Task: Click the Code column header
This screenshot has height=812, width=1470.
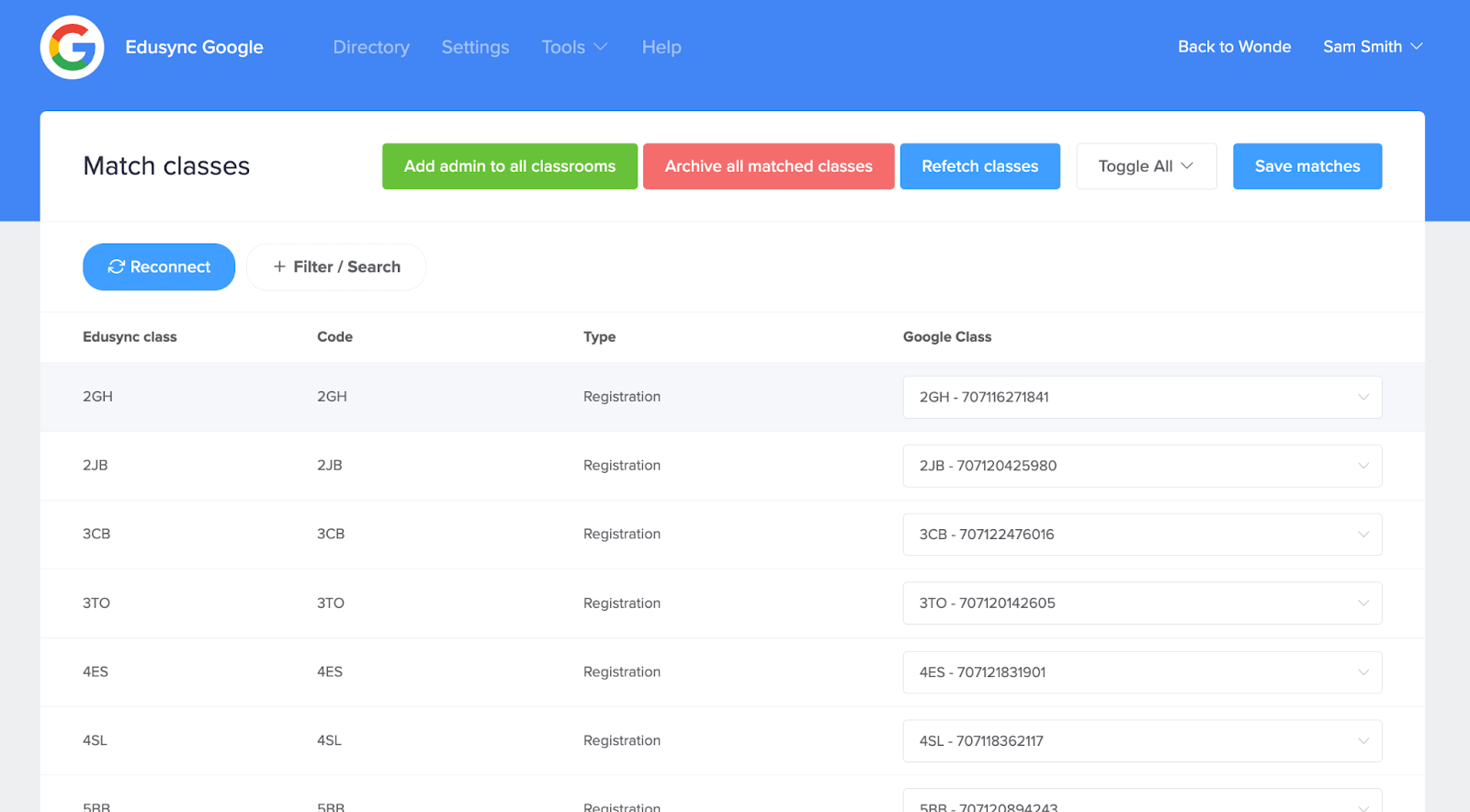Action: point(334,337)
